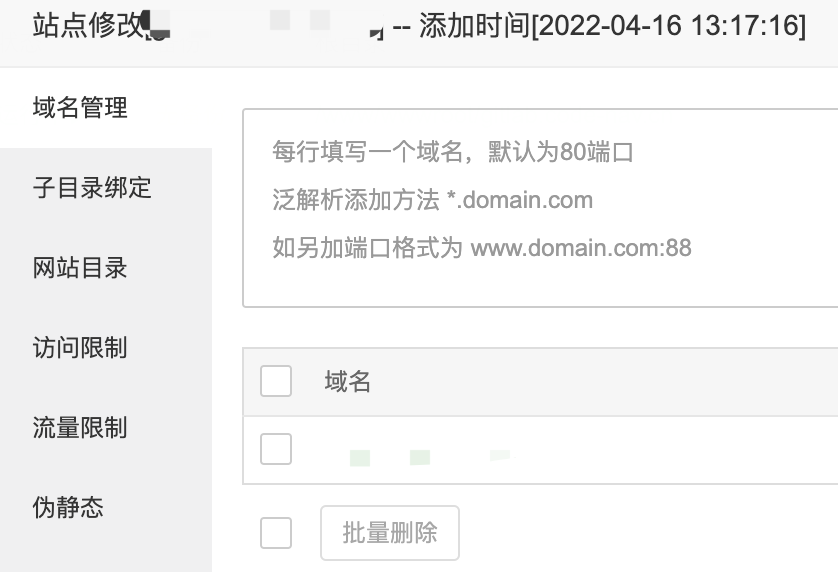Open the 域名管理 tab
This screenshot has width=838, height=572.
80,108
